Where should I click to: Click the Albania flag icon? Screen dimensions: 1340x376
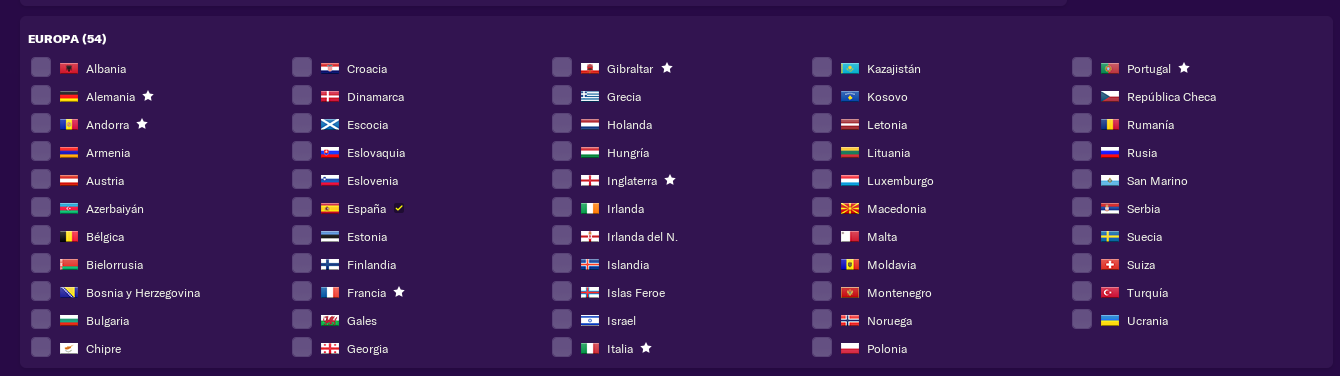click(x=69, y=68)
